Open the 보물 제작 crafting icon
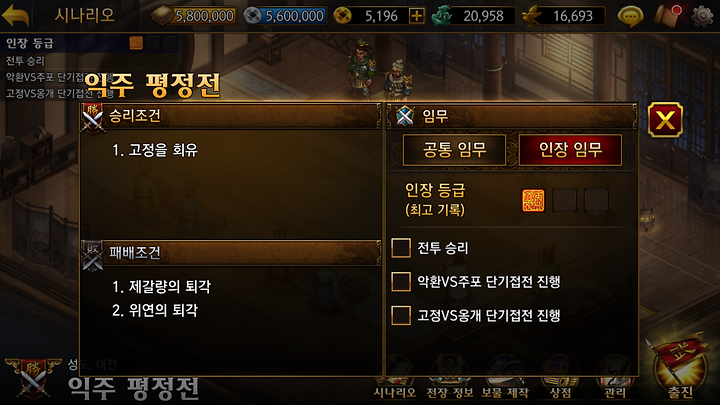The image size is (720, 405). pyautogui.click(x=505, y=379)
